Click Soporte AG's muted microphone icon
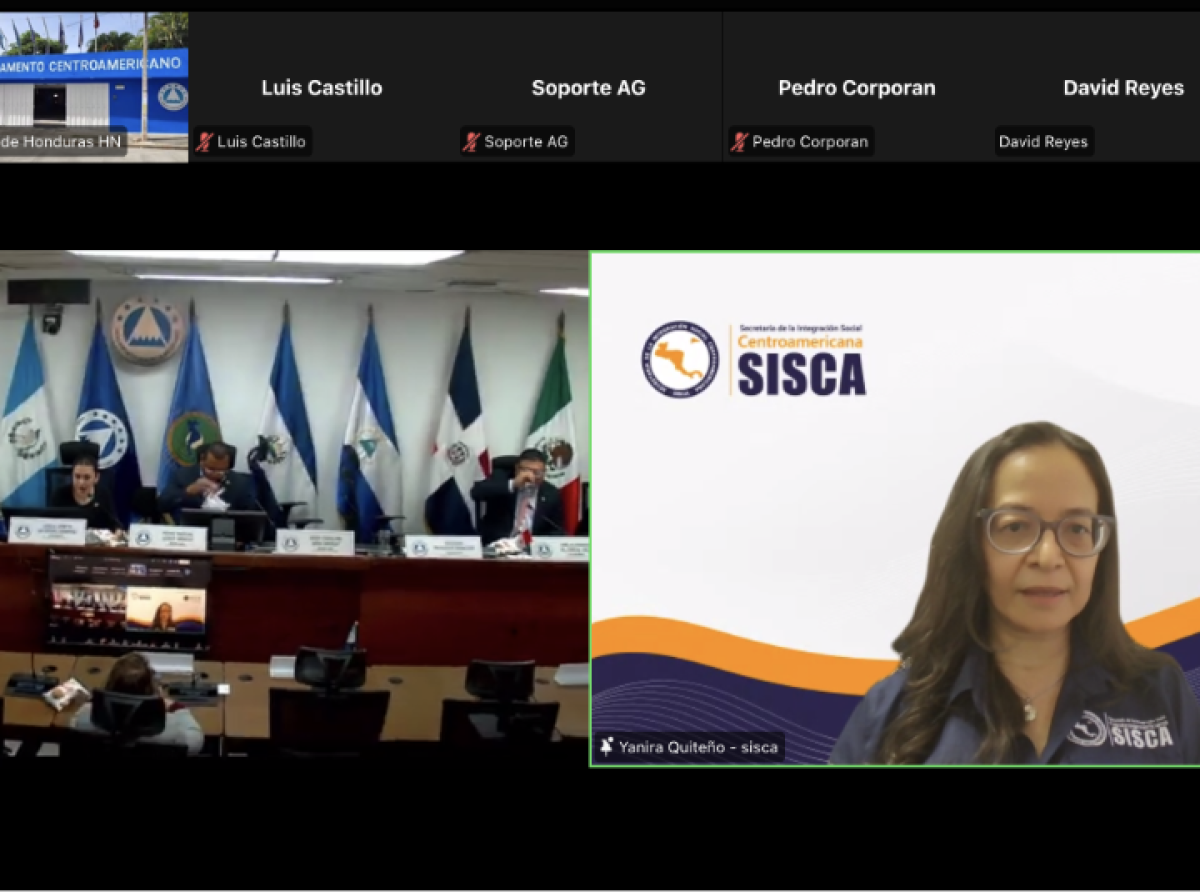Viewport: 1200px width, 892px height. tap(472, 142)
